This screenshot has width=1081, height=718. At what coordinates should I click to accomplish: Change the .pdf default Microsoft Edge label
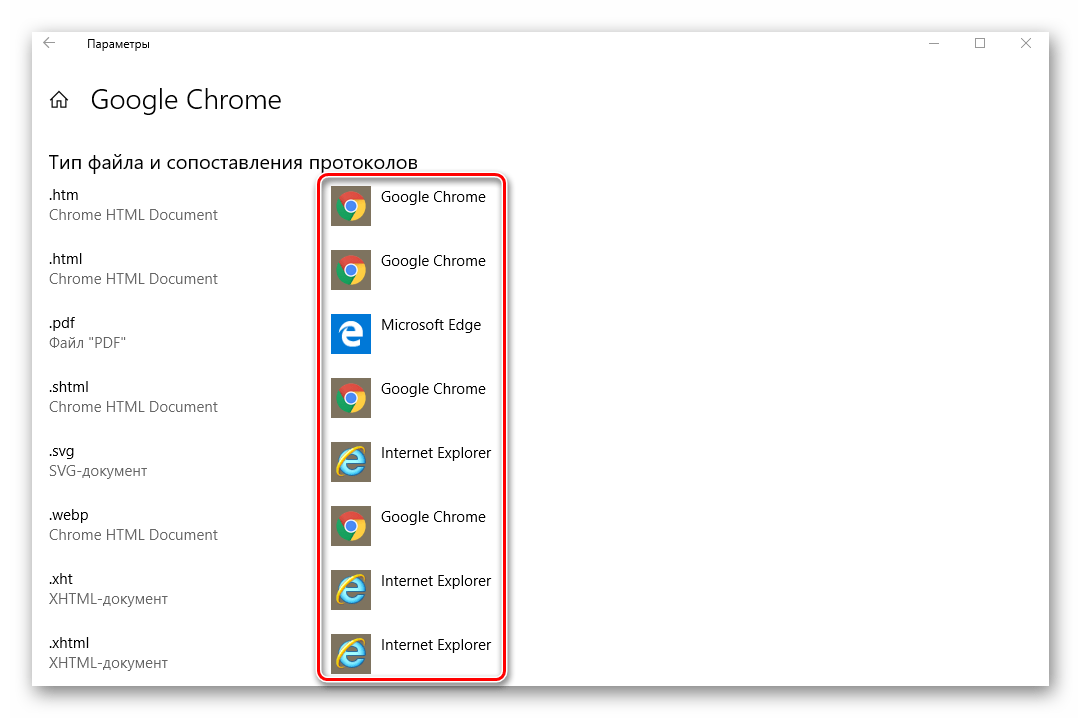click(x=431, y=325)
